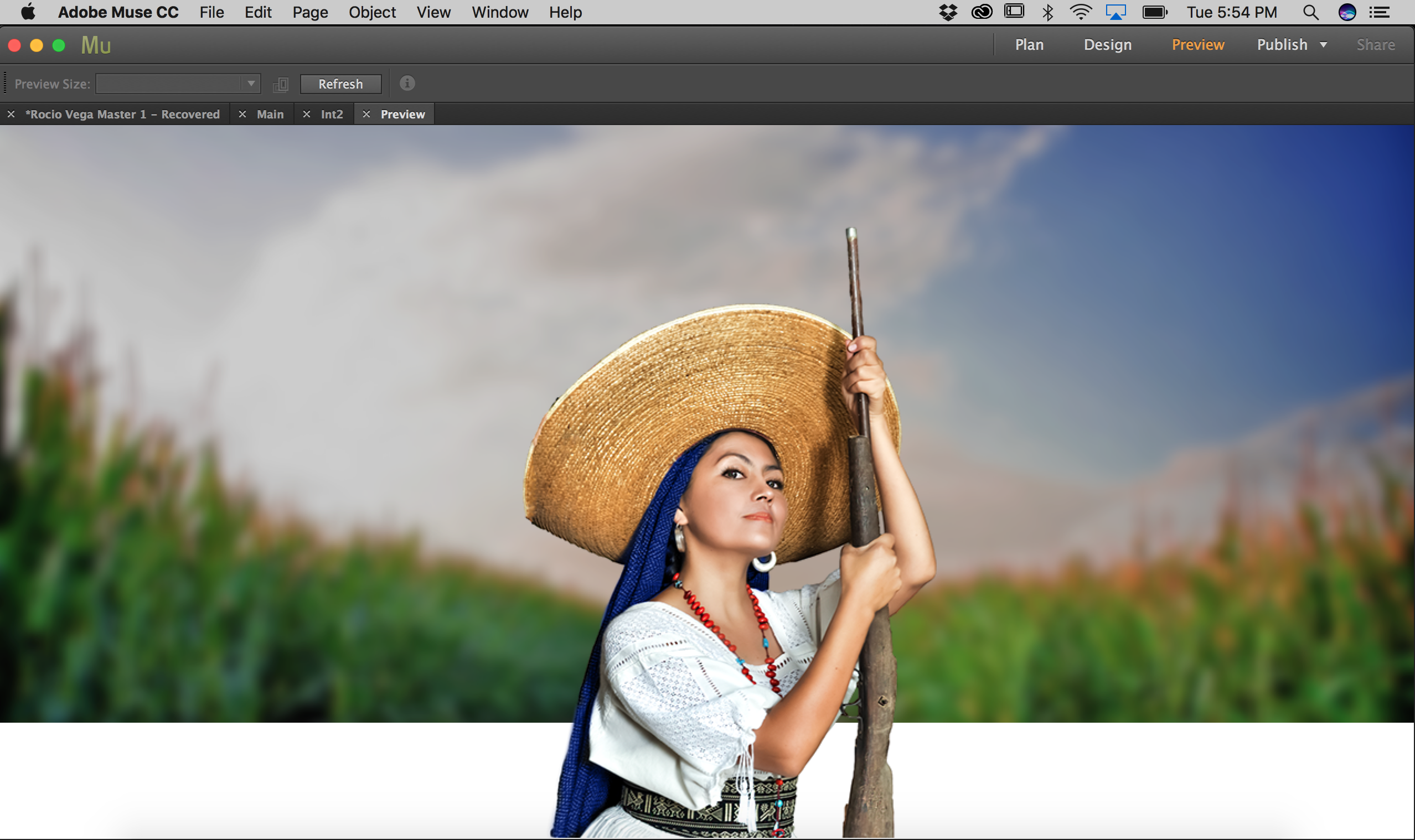Switch to Plan view
The width and height of the screenshot is (1415, 840).
(x=1029, y=45)
